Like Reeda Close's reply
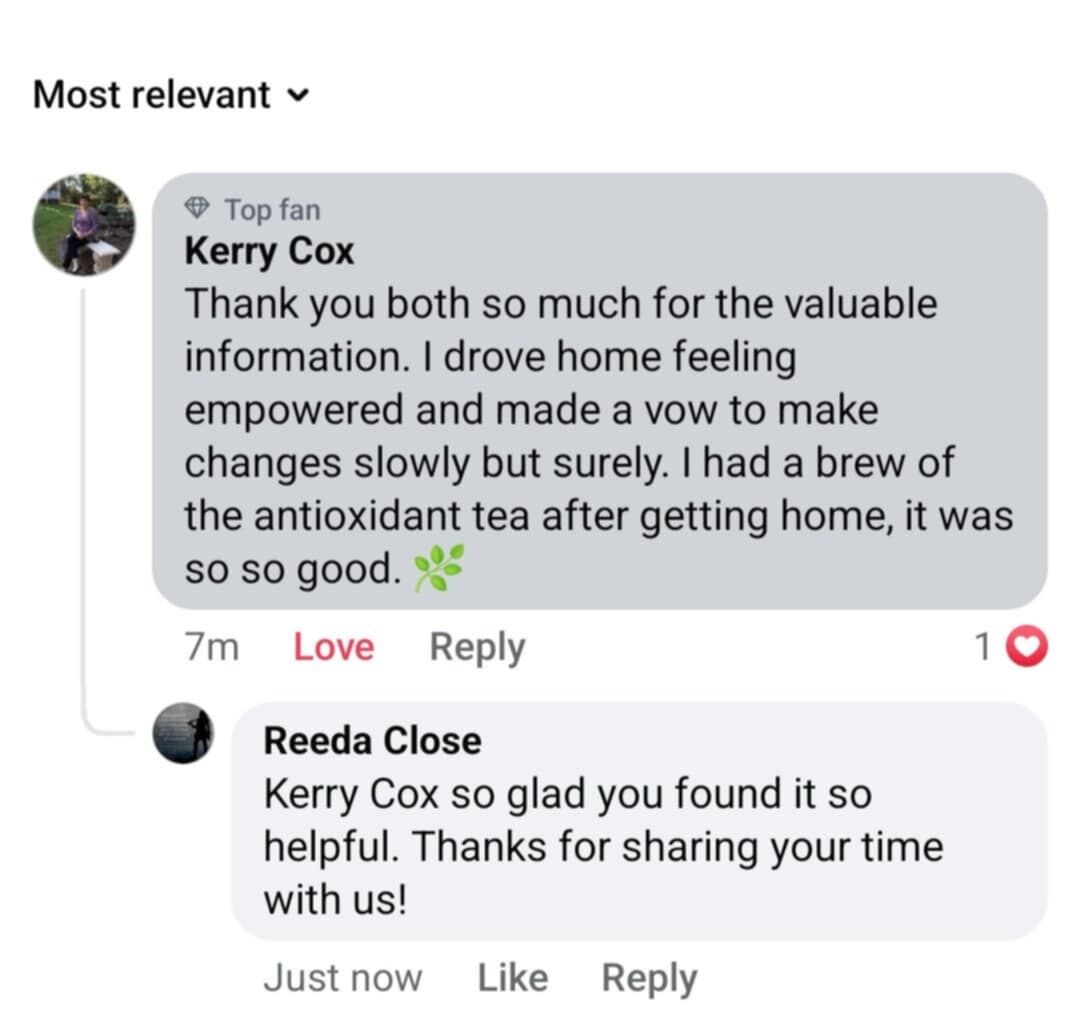The width and height of the screenshot is (1080, 1026). pos(512,978)
